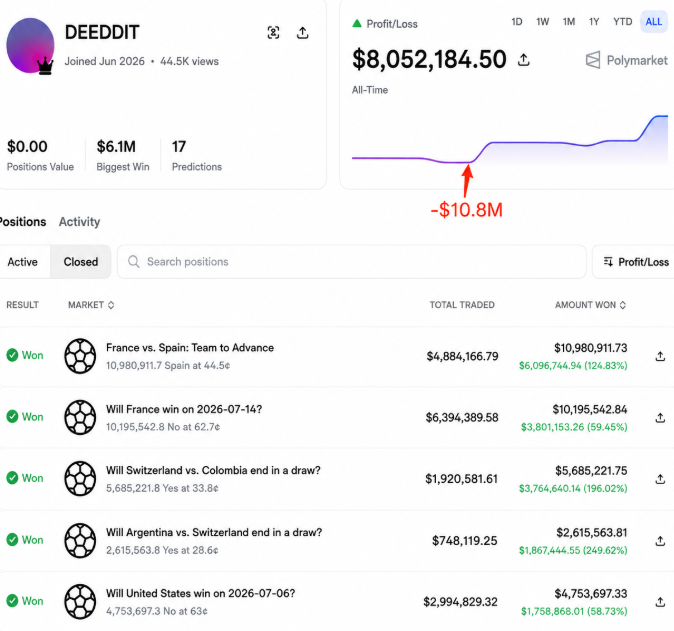Select the 1M time range
The height and width of the screenshot is (631, 674).
click(x=569, y=22)
